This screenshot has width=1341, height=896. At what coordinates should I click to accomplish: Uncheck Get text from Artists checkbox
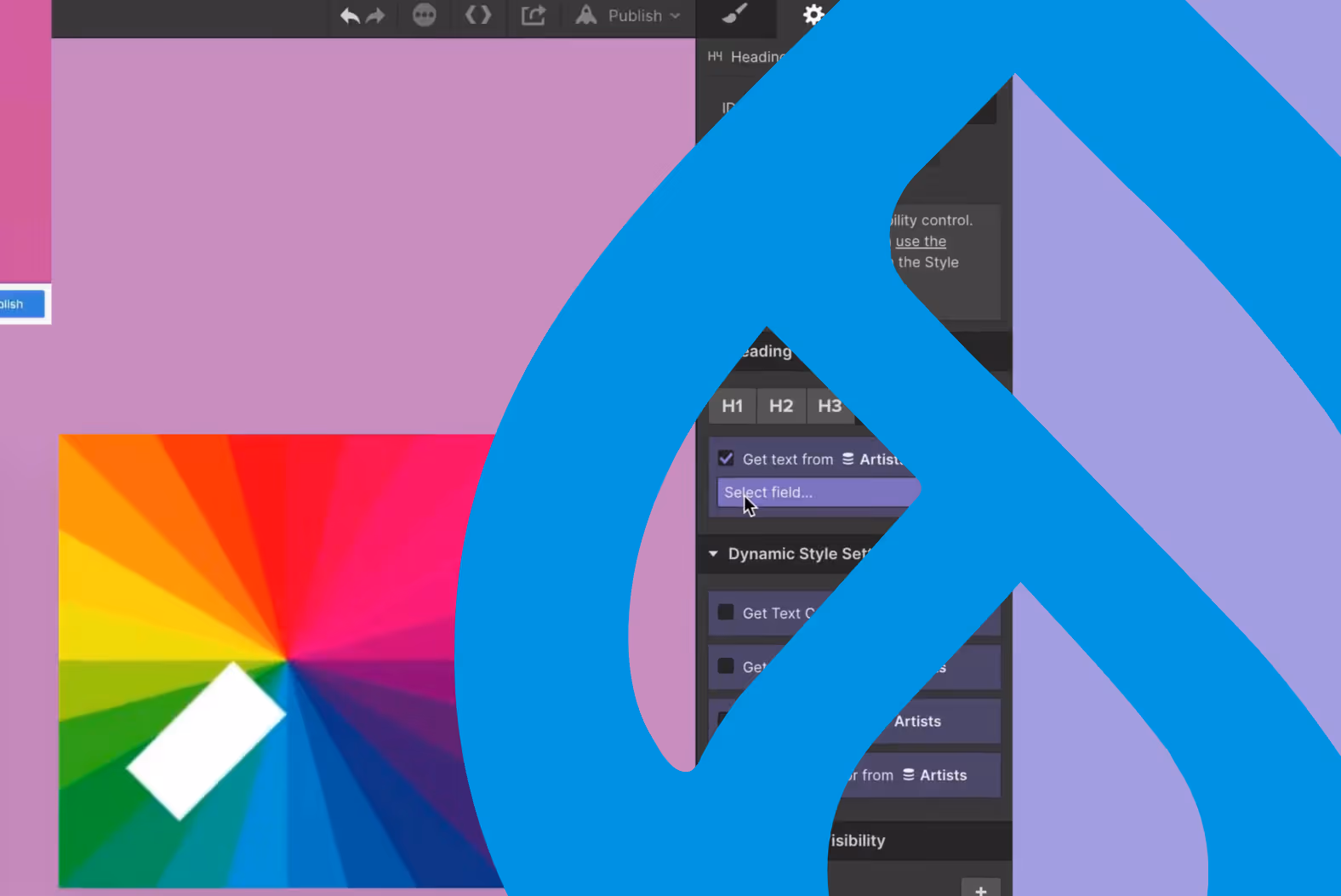click(x=726, y=459)
